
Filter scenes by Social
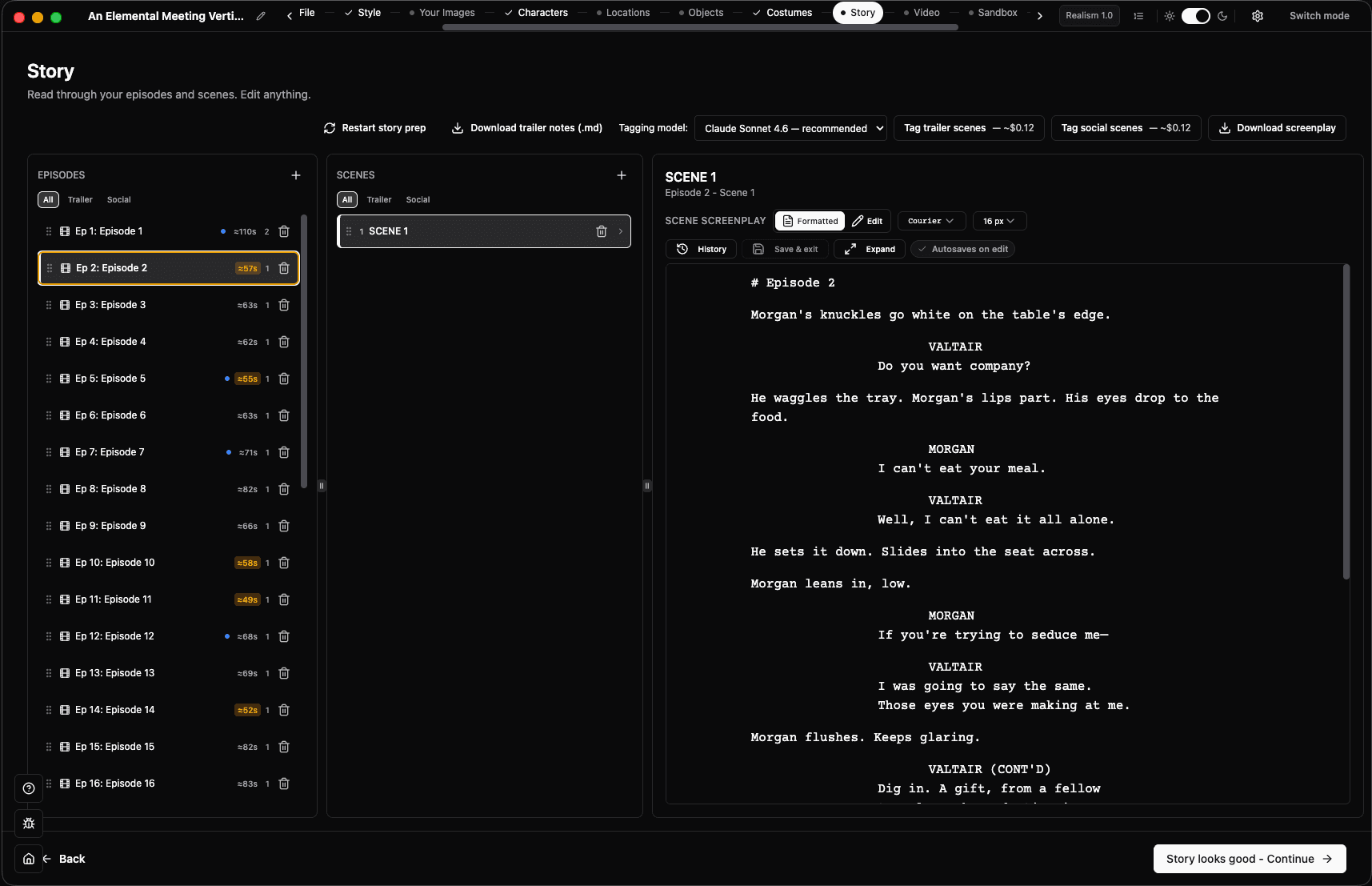coord(418,199)
